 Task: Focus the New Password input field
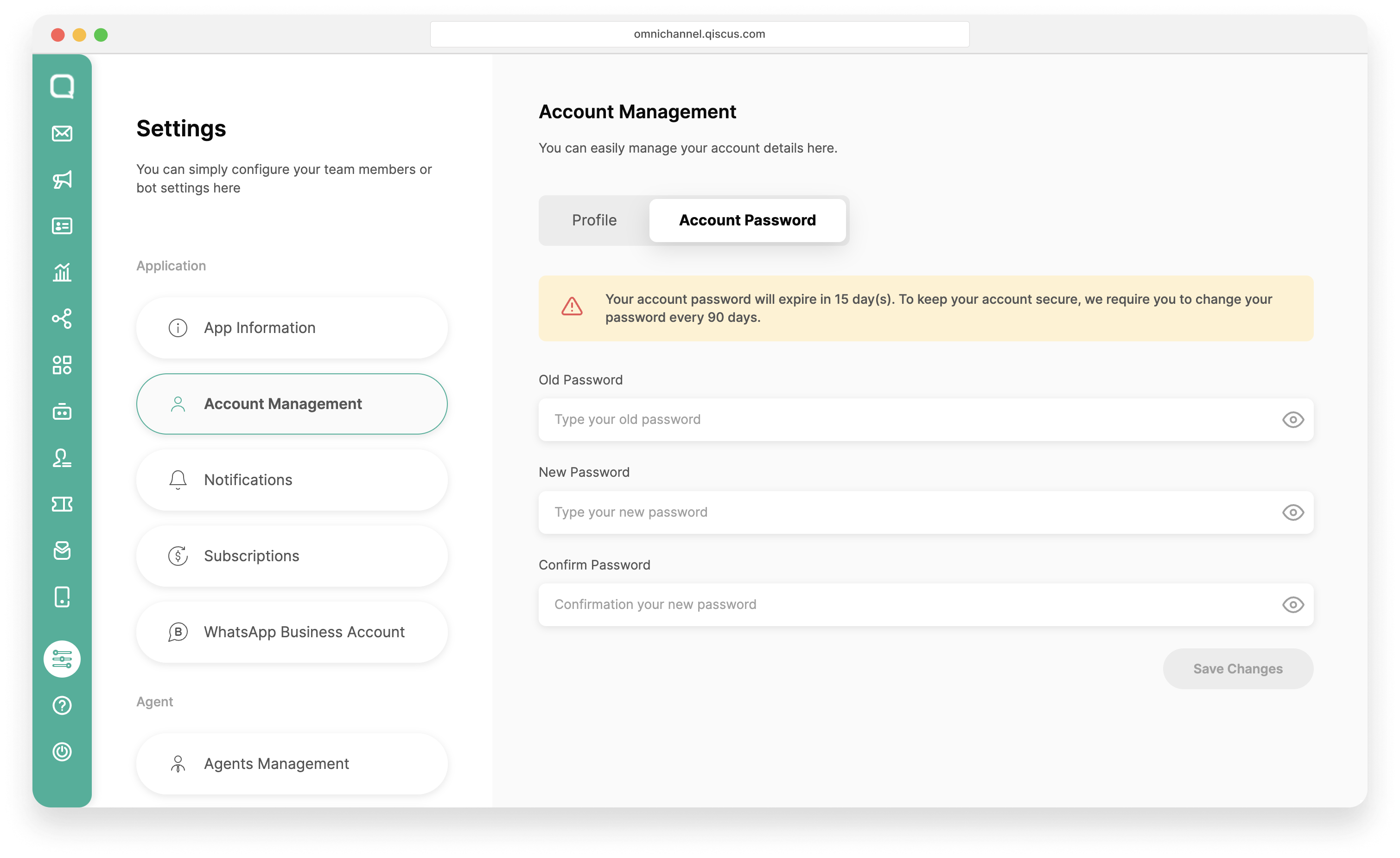pyautogui.click(x=926, y=512)
